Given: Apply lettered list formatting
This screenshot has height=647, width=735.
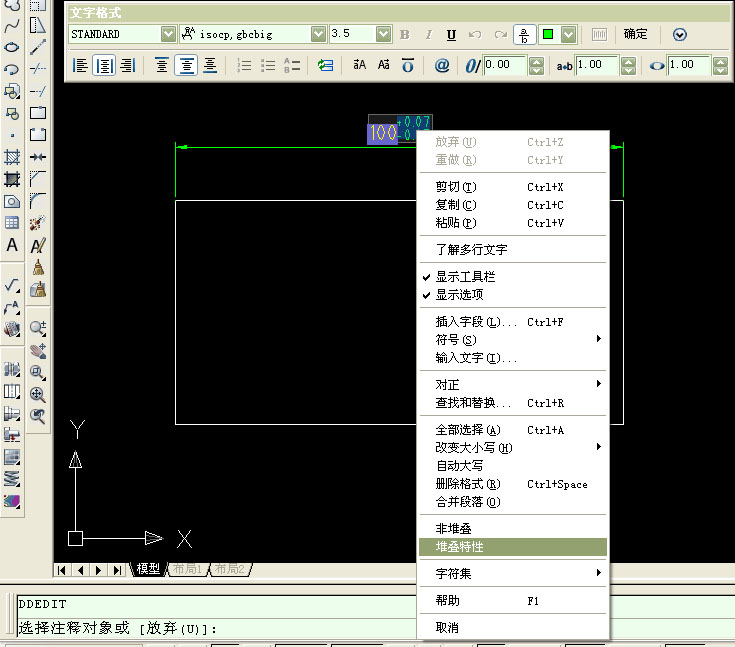Looking at the screenshot, I should click(292, 65).
